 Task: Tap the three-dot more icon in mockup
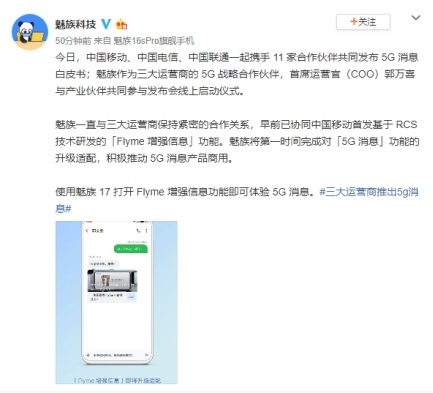click(x=146, y=231)
